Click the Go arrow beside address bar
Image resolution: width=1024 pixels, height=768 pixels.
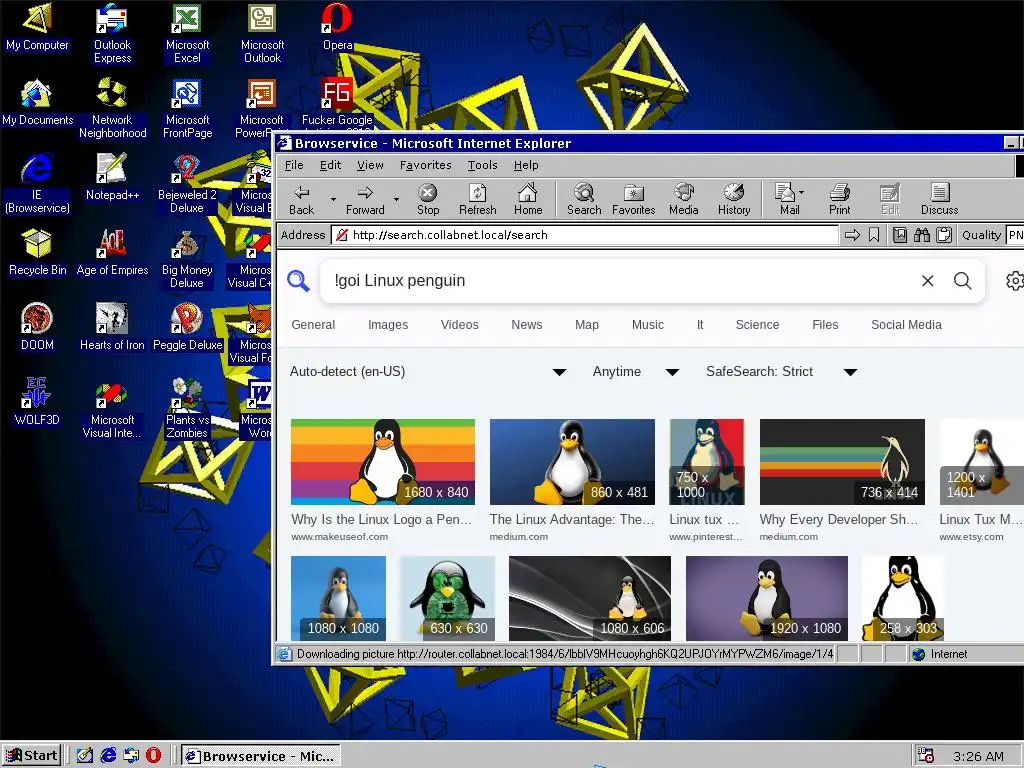coord(852,235)
